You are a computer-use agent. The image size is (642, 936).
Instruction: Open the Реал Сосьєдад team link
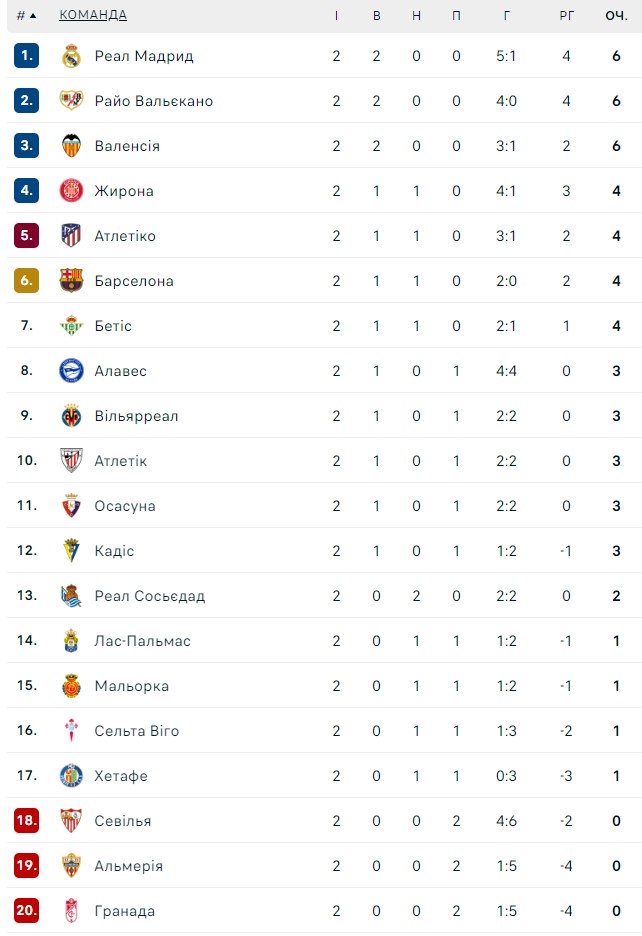point(150,596)
